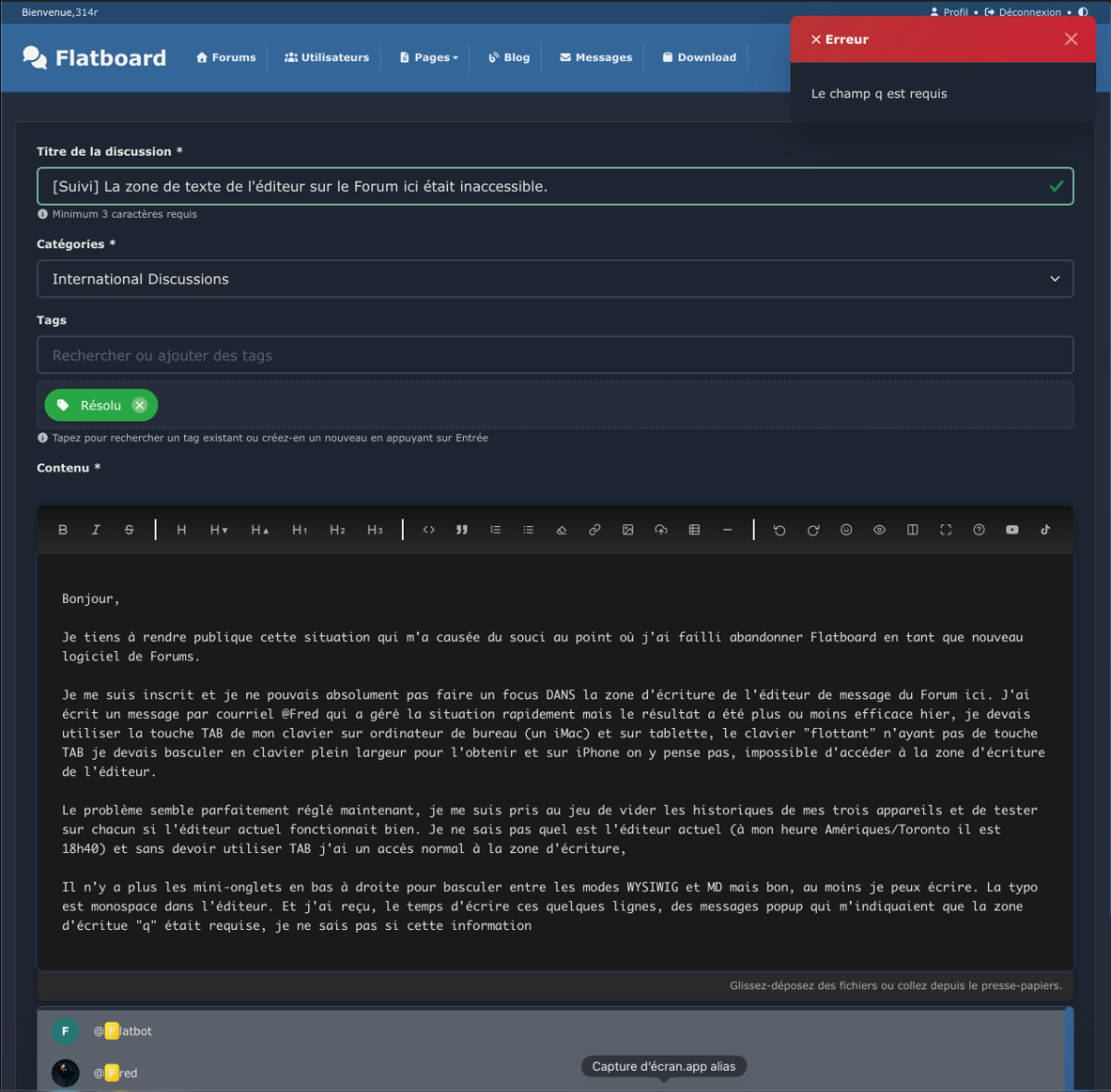Apply strikethrough formatting in editor toolbar

129,530
